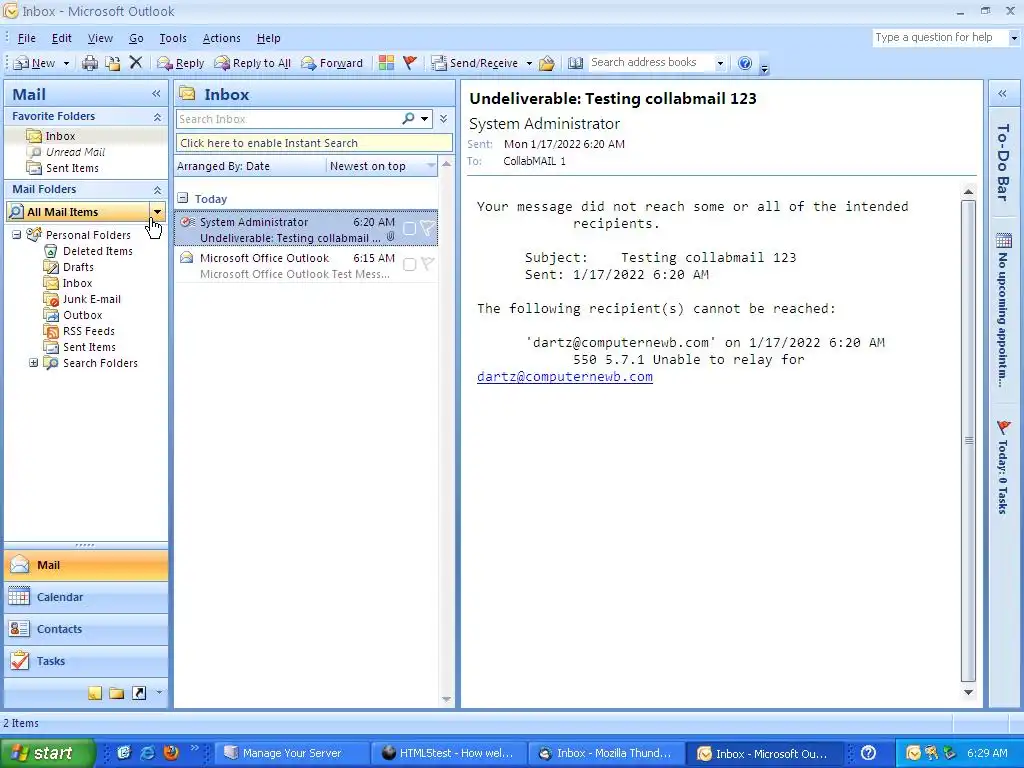The width and height of the screenshot is (1024, 768).
Task: Click the Categorize color grid icon
Action: (387, 63)
